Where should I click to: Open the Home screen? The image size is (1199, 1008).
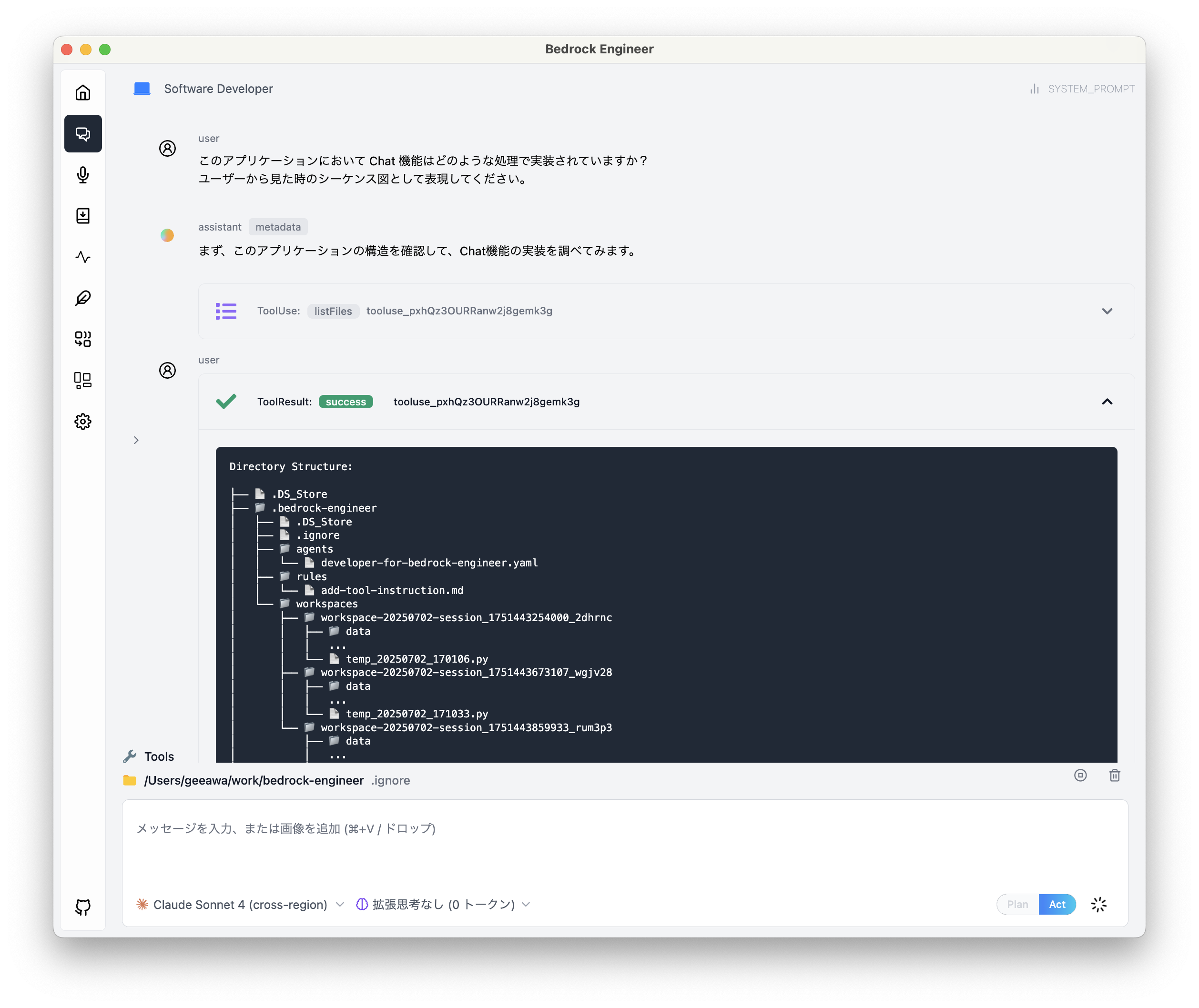tap(83, 91)
